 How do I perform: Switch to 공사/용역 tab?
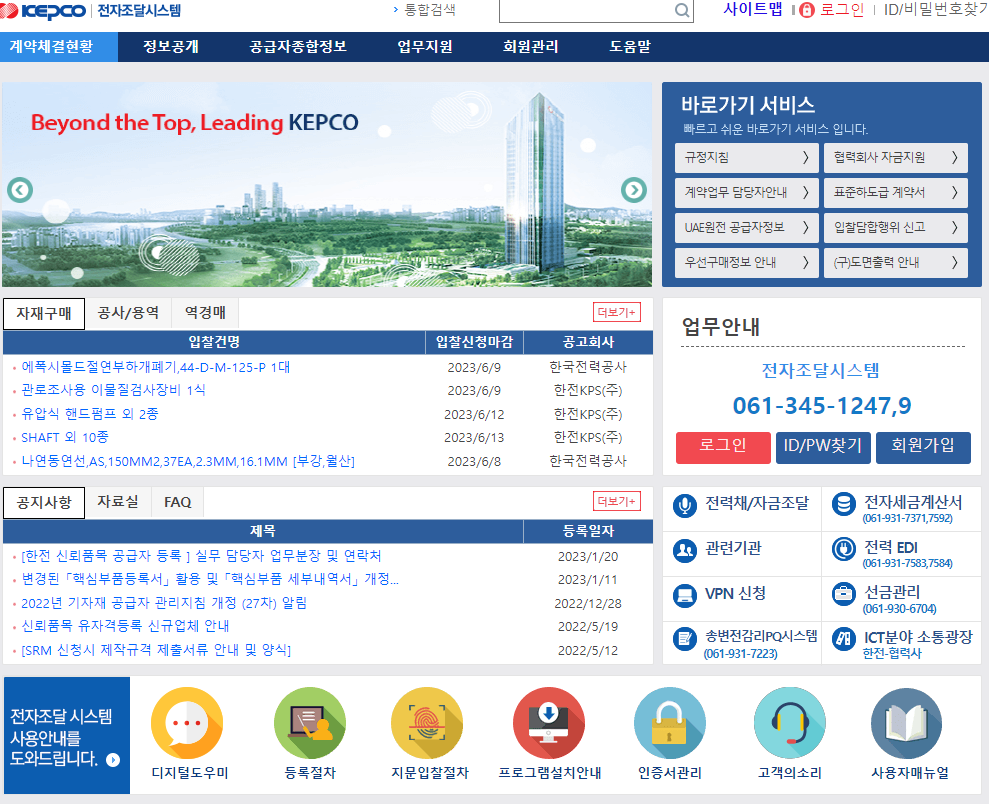pyautogui.click(x=128, y=313)
